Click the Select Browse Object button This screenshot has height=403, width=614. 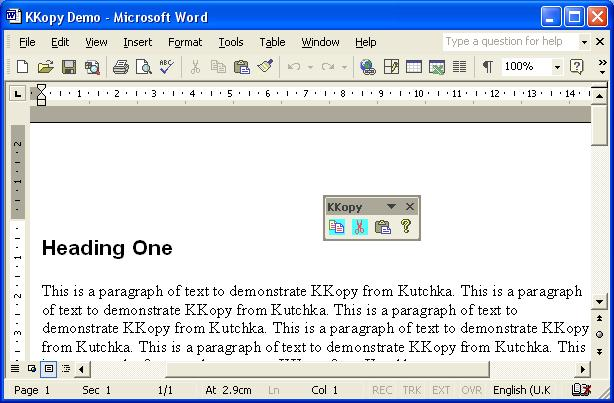pyautogui.click(x=599, y=334)
